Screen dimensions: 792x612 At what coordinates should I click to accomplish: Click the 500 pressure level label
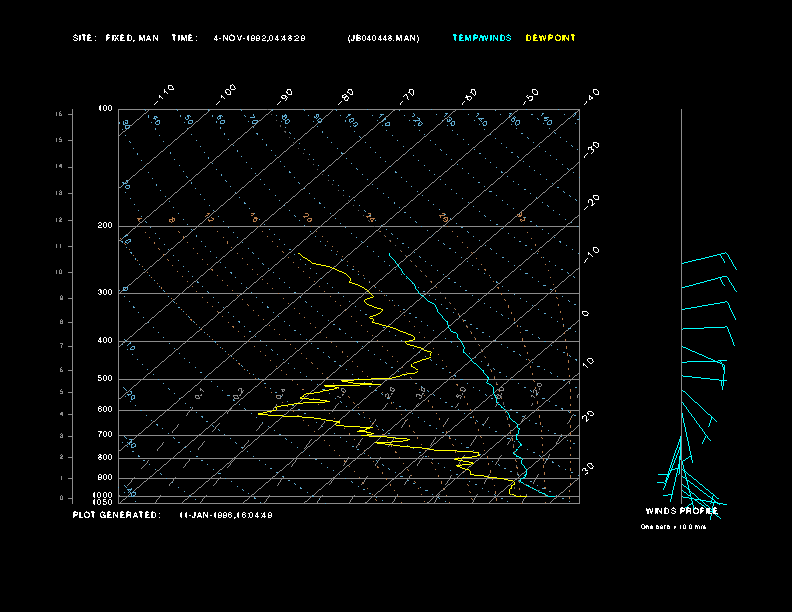(105, 378)
